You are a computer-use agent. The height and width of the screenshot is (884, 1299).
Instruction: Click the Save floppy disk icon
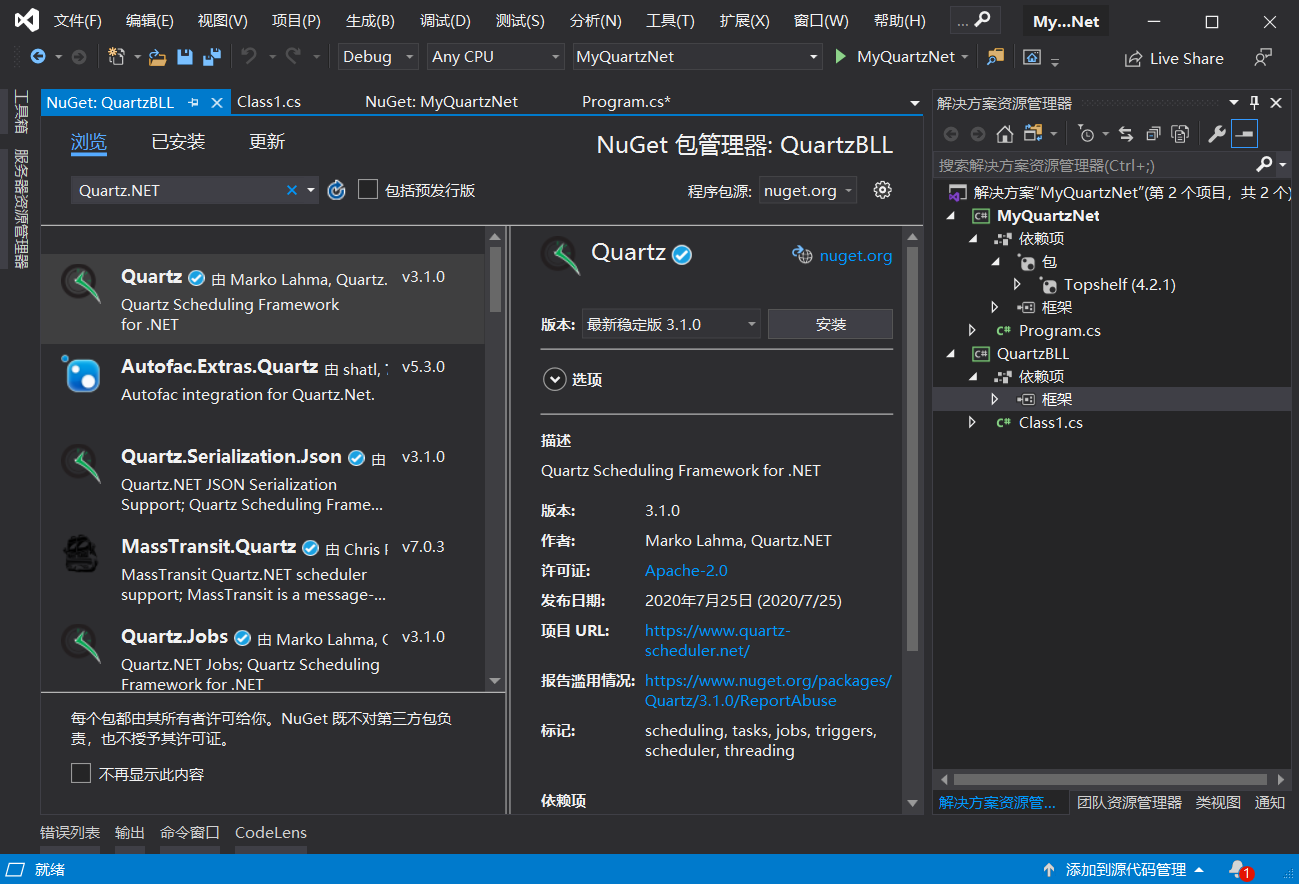pyautogui.click(x=185, y=57)
